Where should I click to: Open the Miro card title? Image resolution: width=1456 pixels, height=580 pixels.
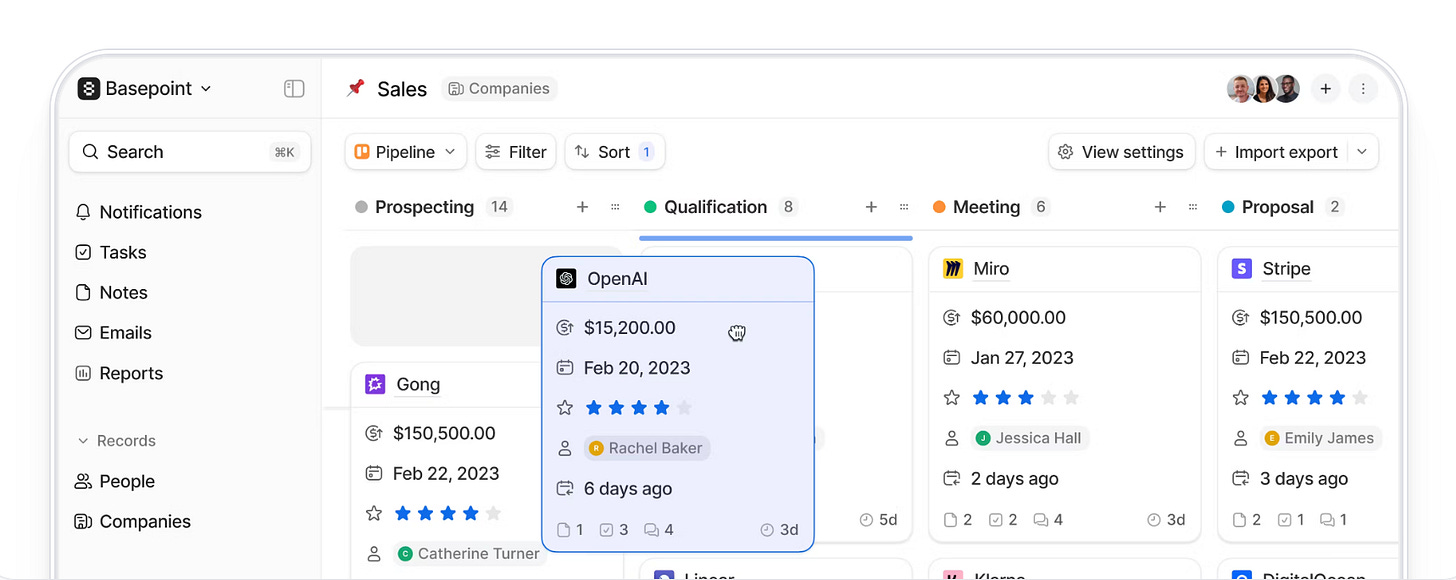pyautogui.click(x=991, y=269)
